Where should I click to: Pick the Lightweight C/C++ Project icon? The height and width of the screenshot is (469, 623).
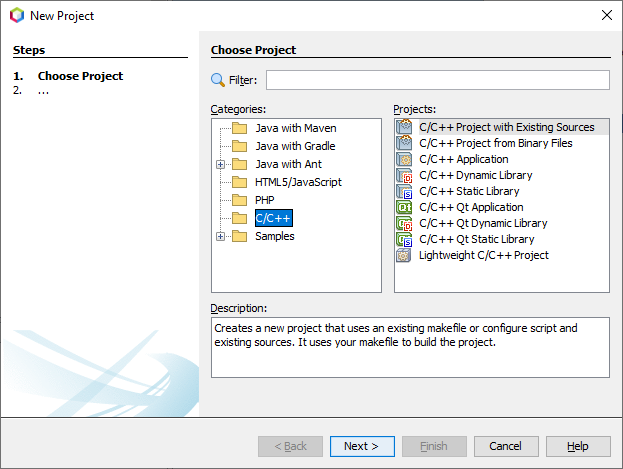tap(404, 255)
